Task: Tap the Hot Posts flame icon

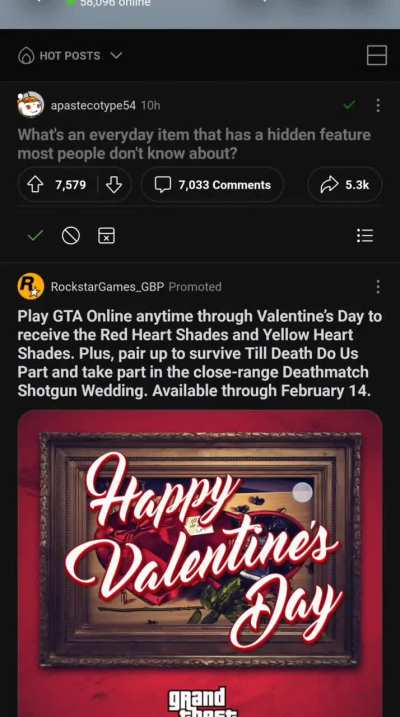Action: 26,56
